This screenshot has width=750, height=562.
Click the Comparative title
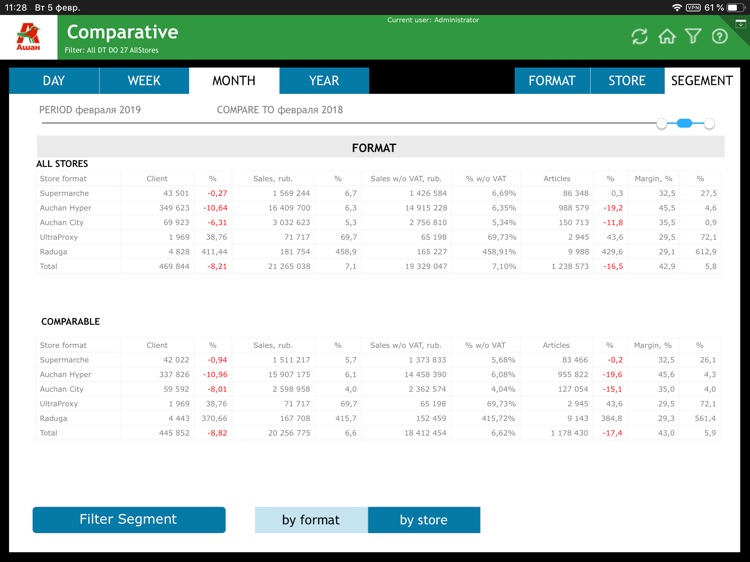[122, 32]
